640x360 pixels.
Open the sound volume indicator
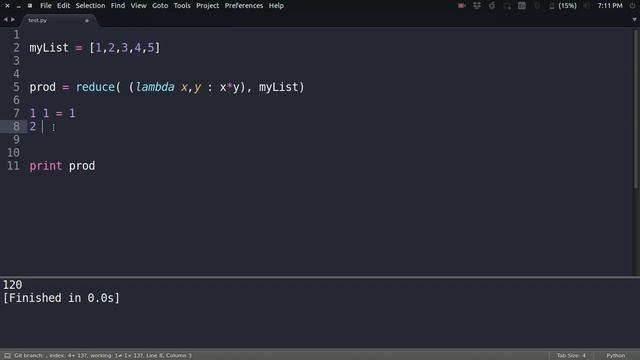[586, 6]
